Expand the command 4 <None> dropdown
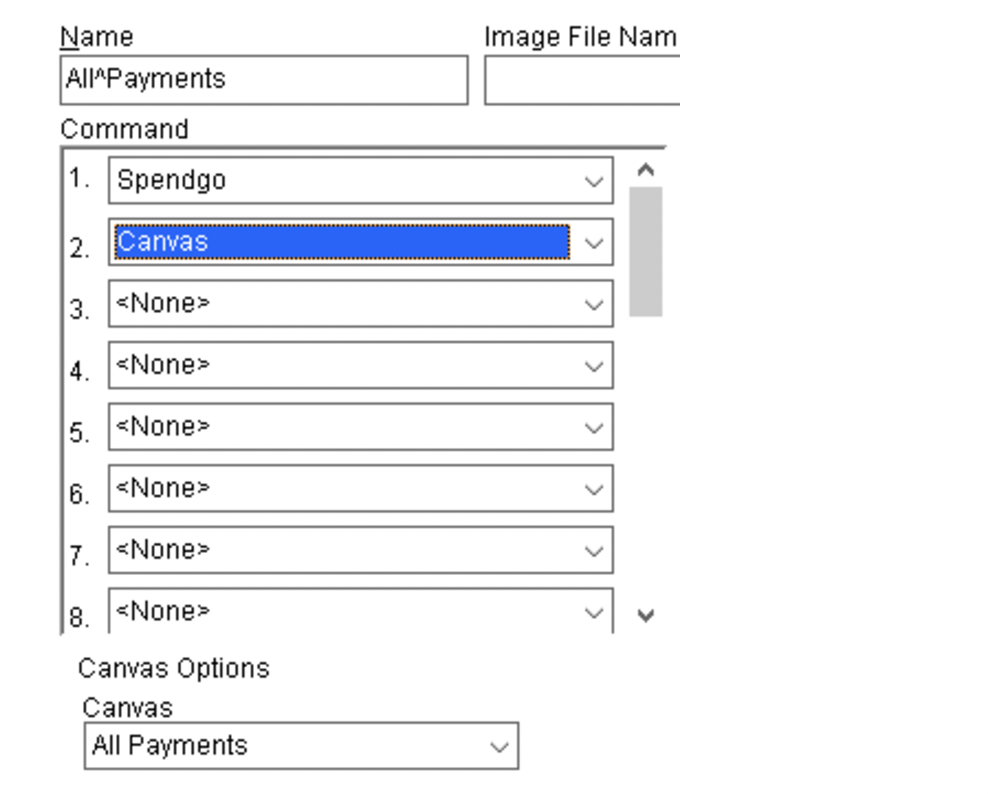The height and width of the screenshot is (794, 988). (594, 366)
